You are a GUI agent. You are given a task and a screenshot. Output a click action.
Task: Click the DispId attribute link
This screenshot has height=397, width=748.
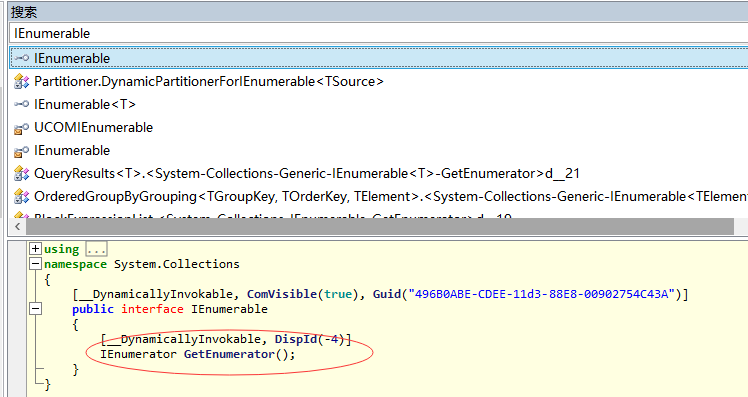pyautogui.click(x=296, y=339)
